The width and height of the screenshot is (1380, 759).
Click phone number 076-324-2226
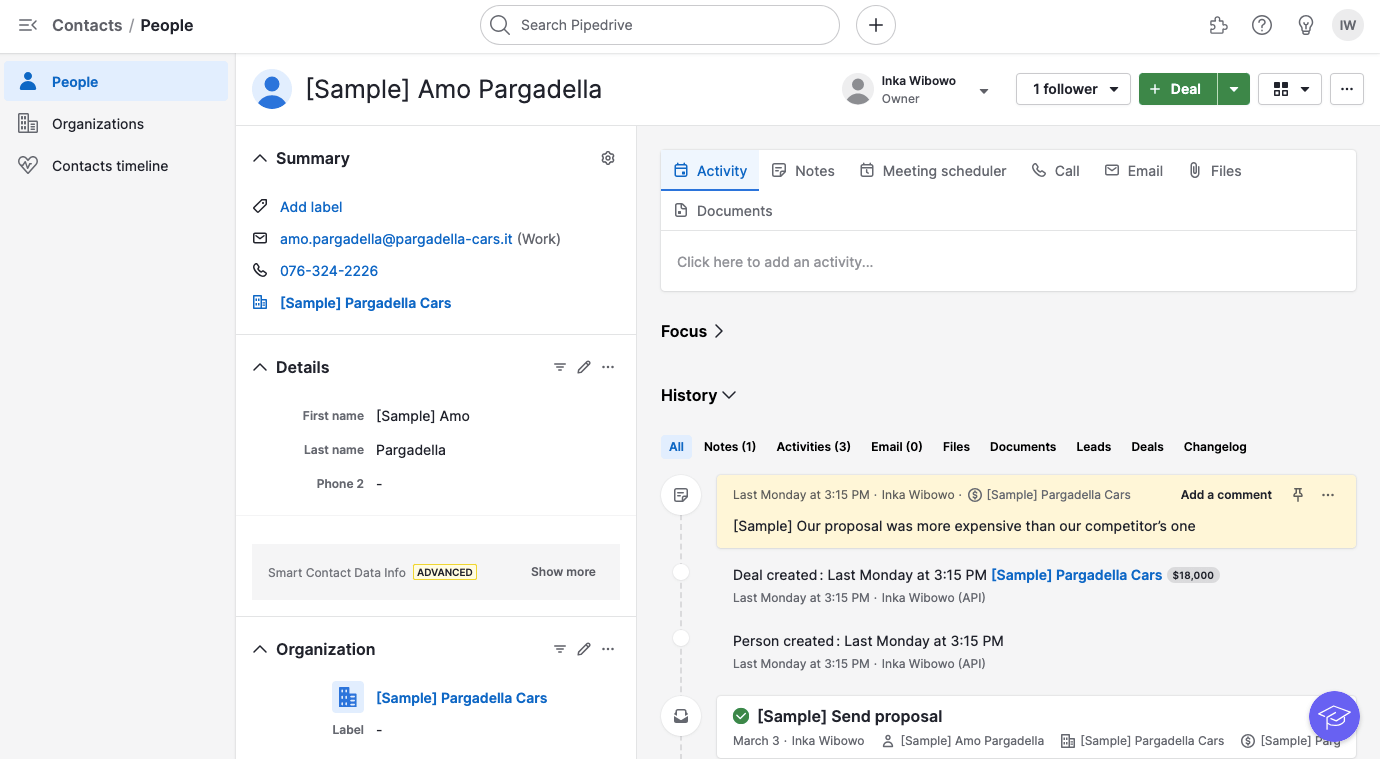click(329, 271)
